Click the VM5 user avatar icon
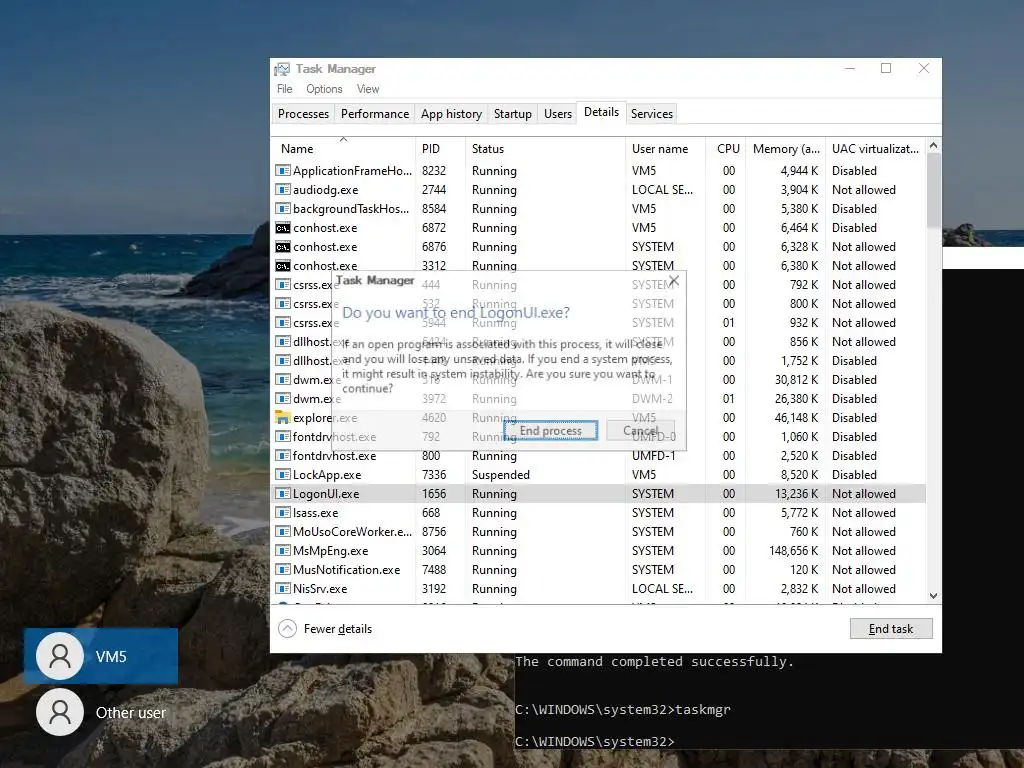Screen dimensions: 1024x768 click(59, 656)
